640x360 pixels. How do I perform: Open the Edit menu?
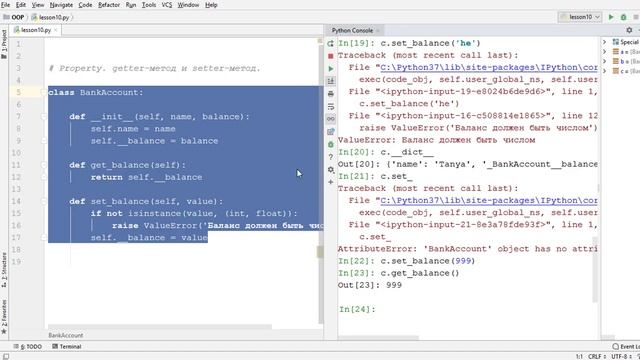(x=21, y=5)
